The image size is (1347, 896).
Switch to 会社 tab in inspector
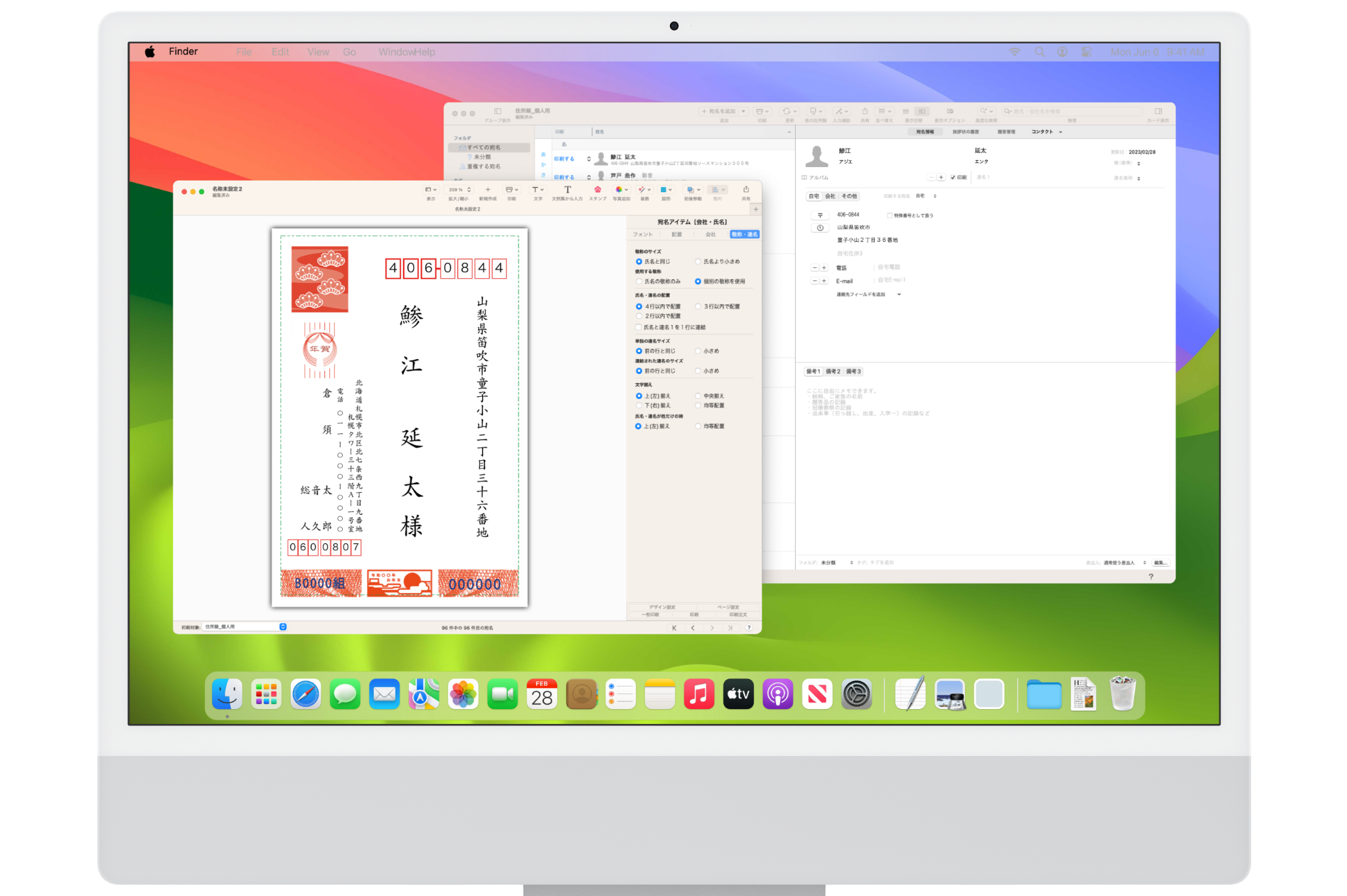710,235
